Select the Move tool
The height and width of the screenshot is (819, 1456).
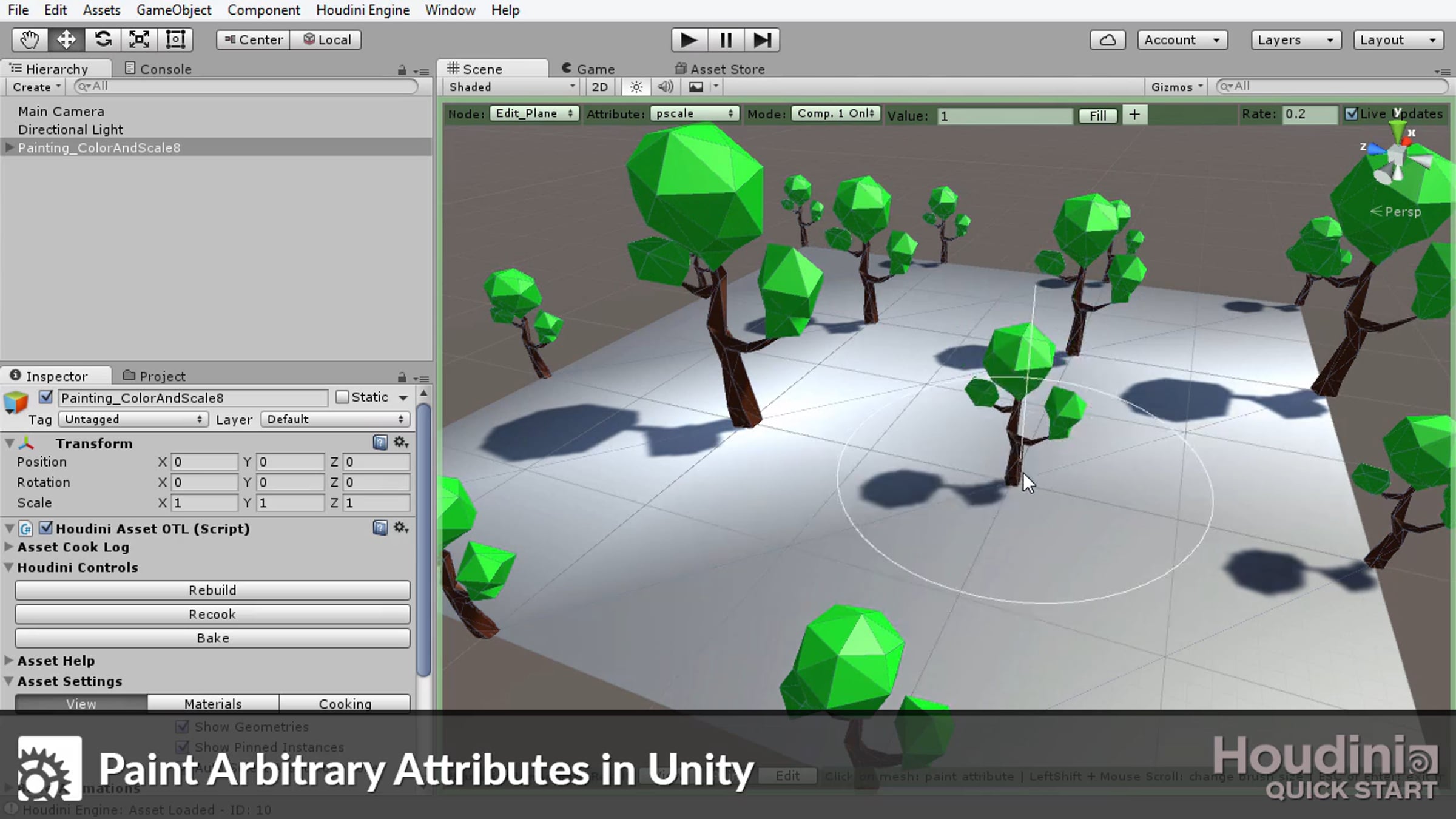pyautogui.click(x=66, y=40)
